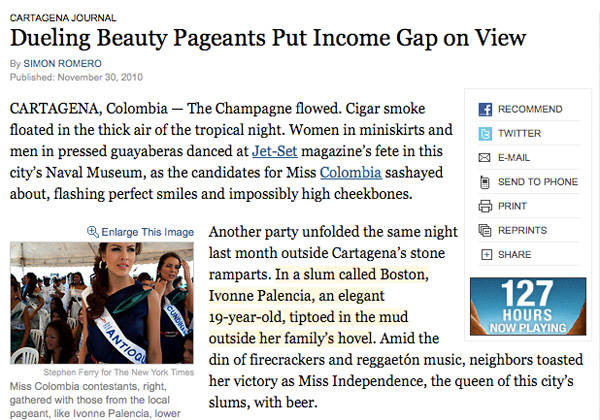
Task: Select the TWITTER share label
Action: click(x=519, y=133)
